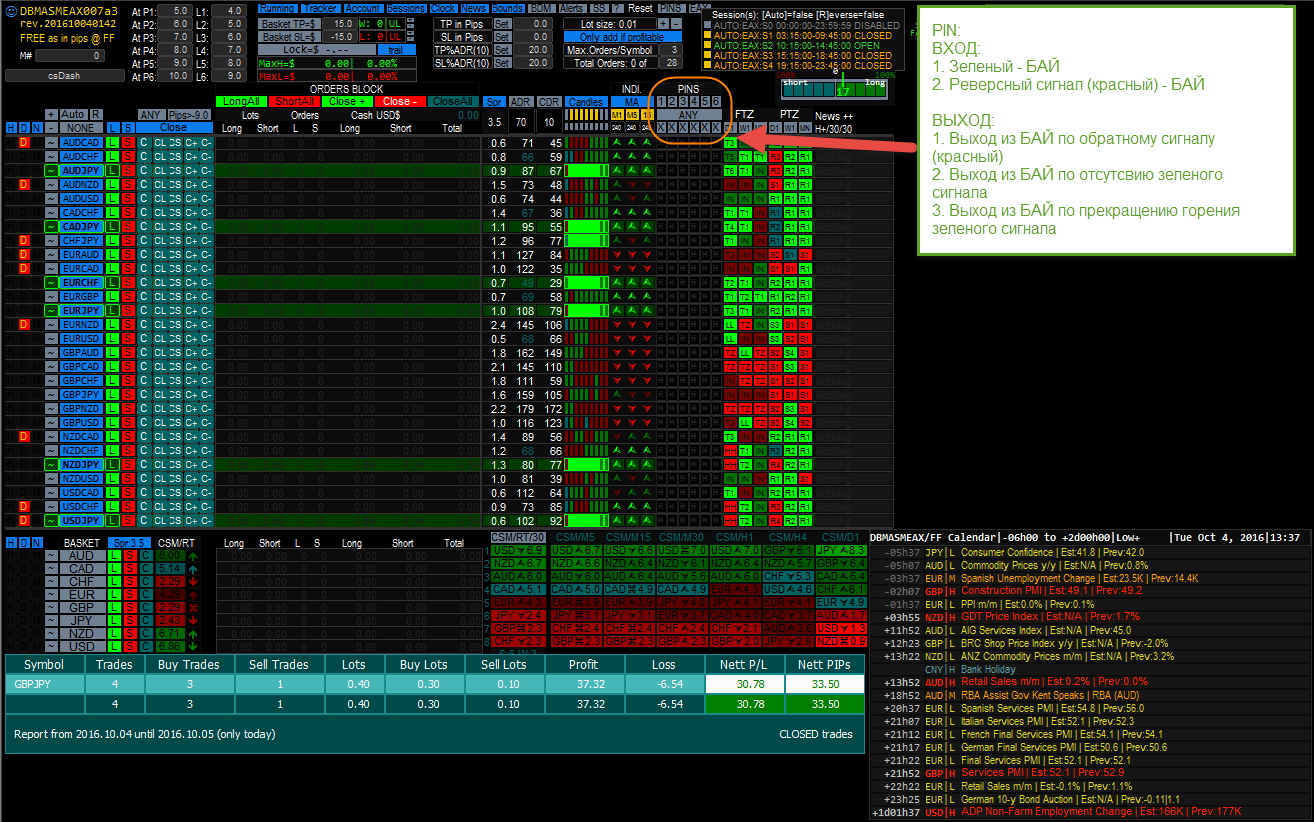
Task: Click red CHF 2.3 cell in CSM/RT/30
Action: (517, 641)
